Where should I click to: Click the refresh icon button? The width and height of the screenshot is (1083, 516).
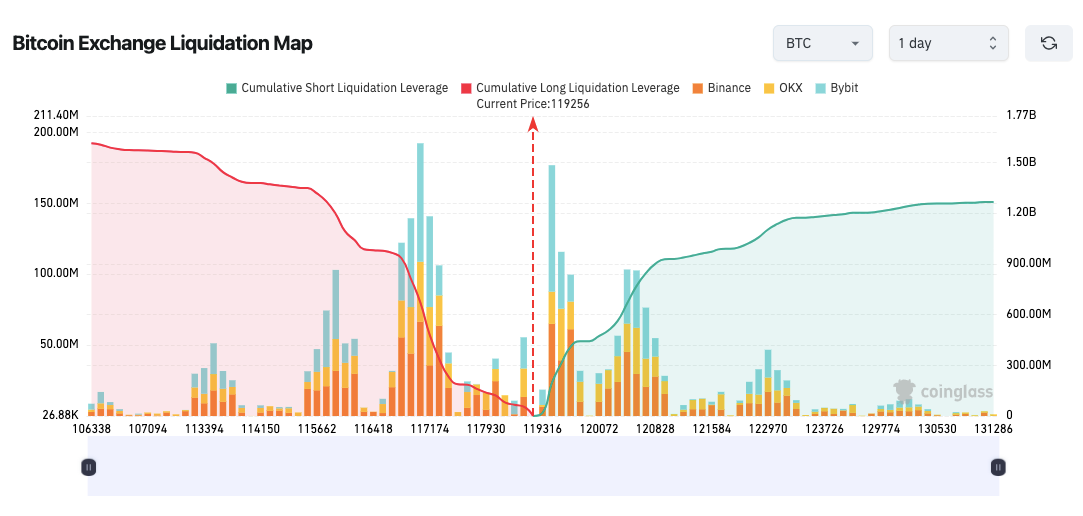click(1049, 43)
